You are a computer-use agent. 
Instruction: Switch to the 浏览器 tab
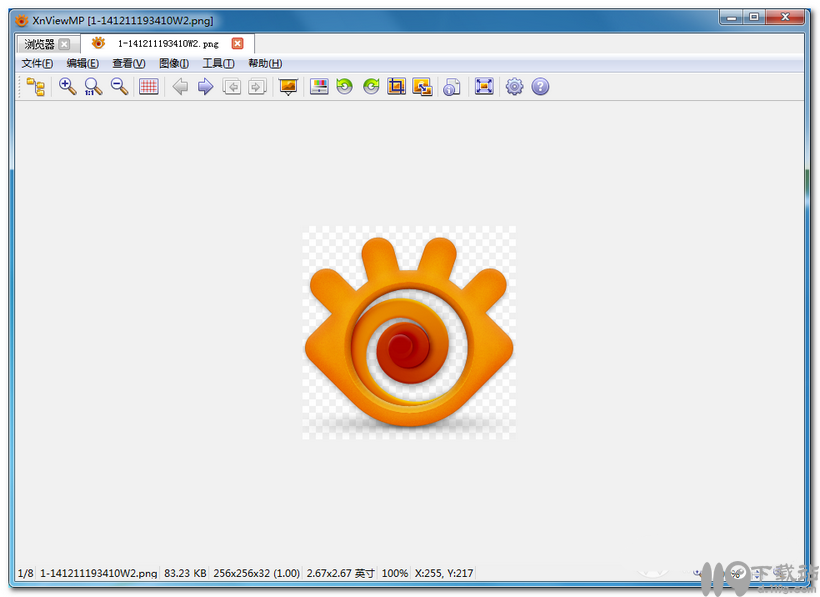(x=39, y=44)
